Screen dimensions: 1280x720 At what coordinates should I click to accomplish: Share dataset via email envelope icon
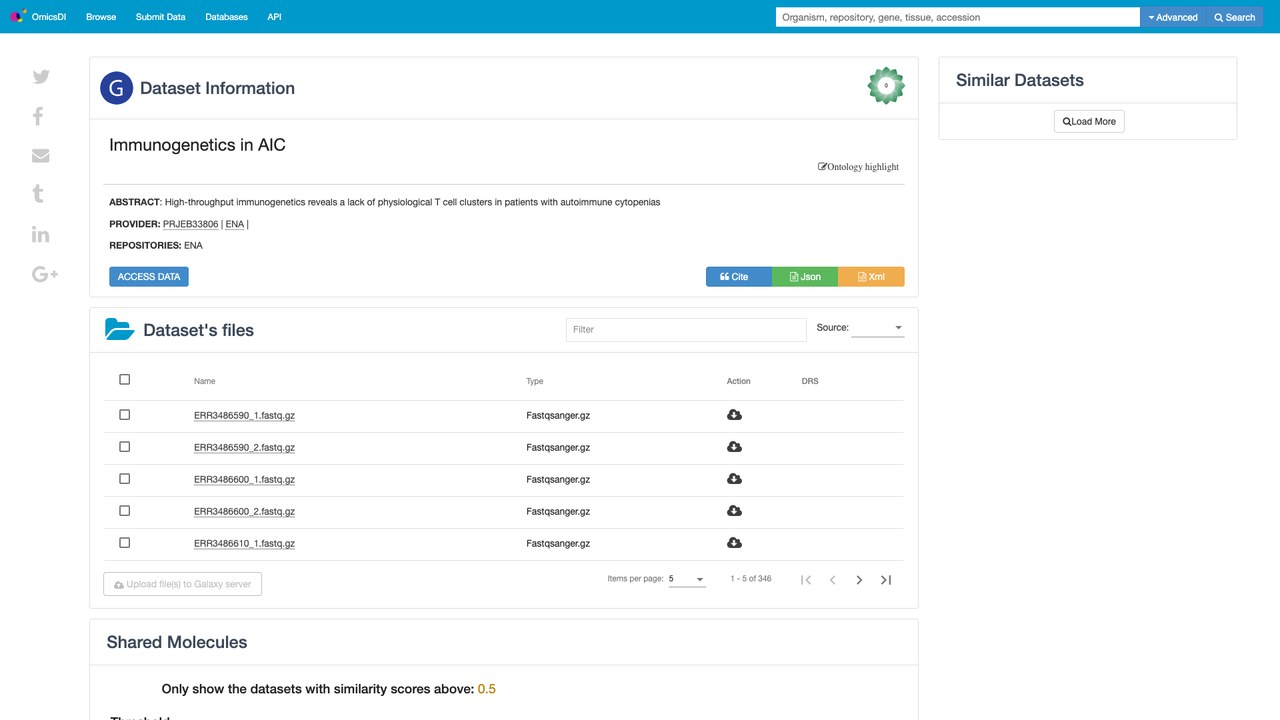coord(41,155)
